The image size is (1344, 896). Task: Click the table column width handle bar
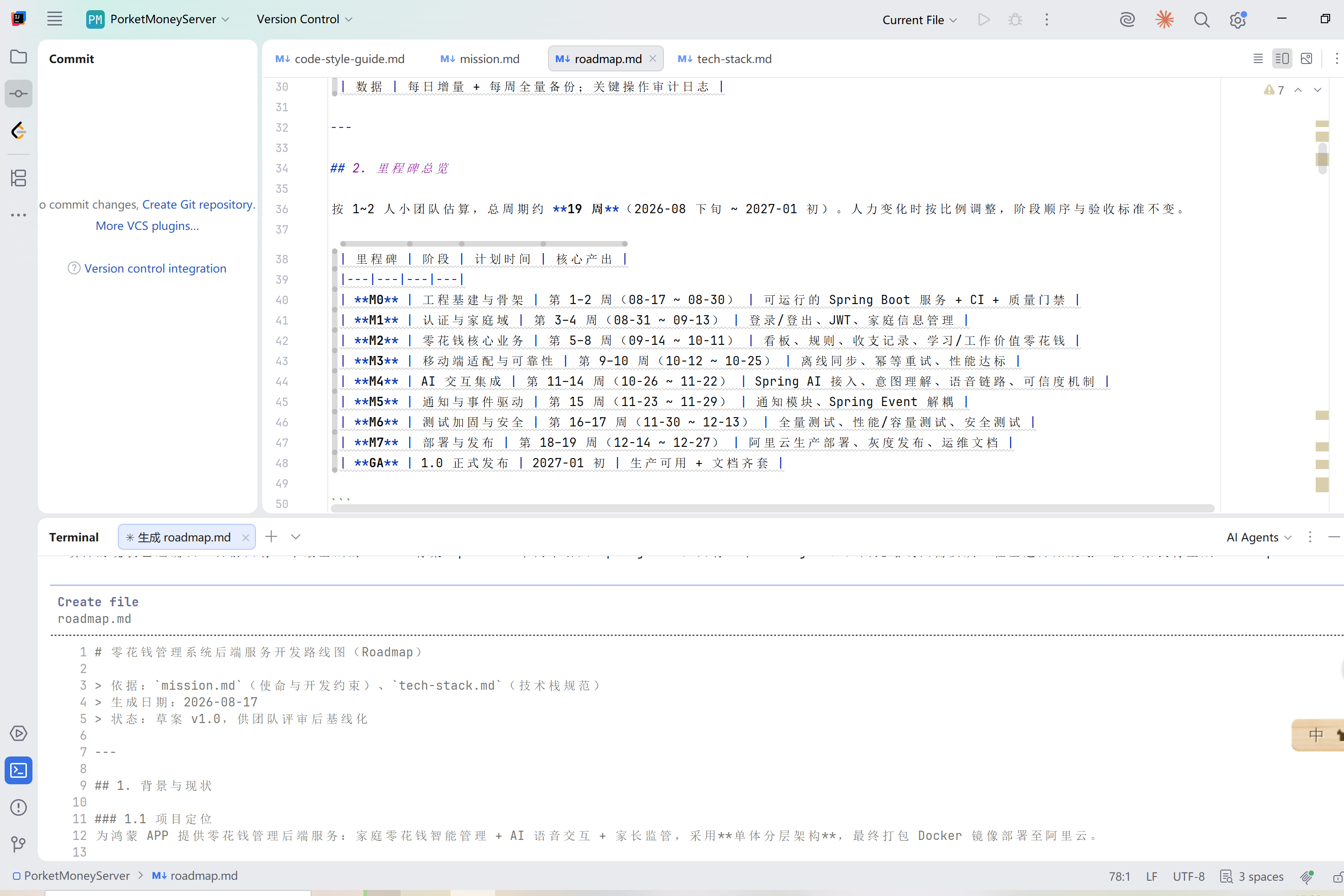tap(484, 243)
